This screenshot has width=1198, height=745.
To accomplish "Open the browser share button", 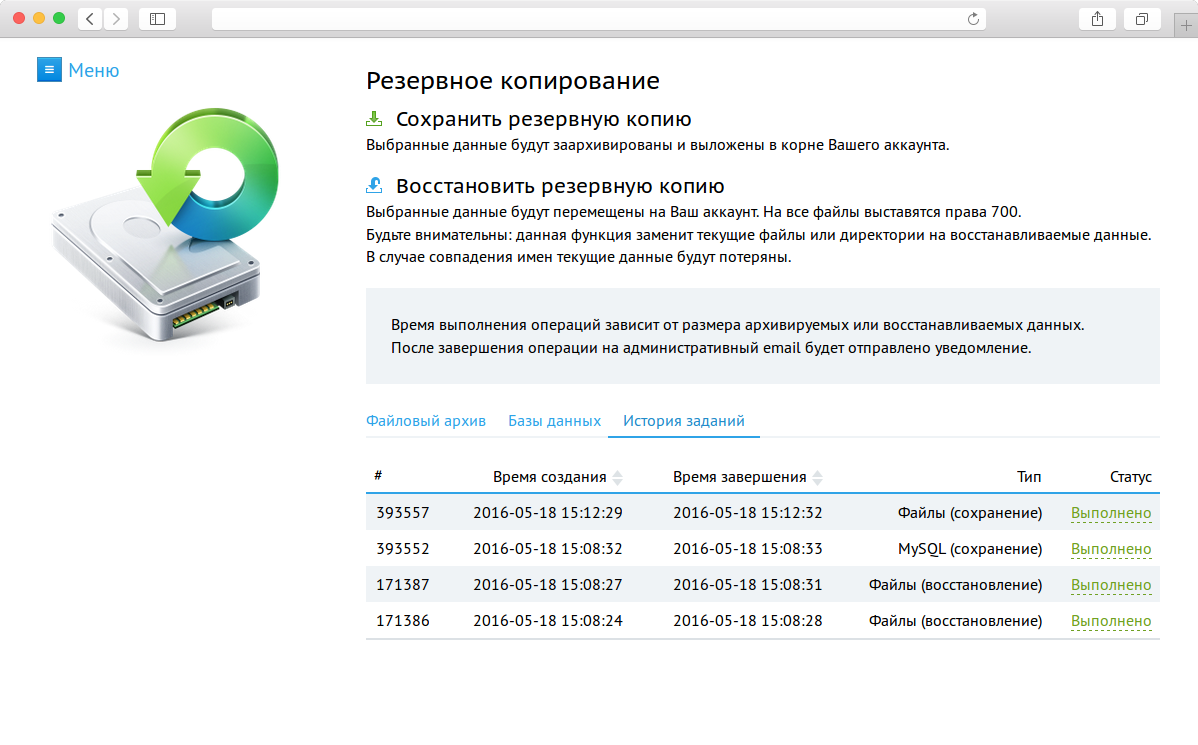I will coord(1097,19).
